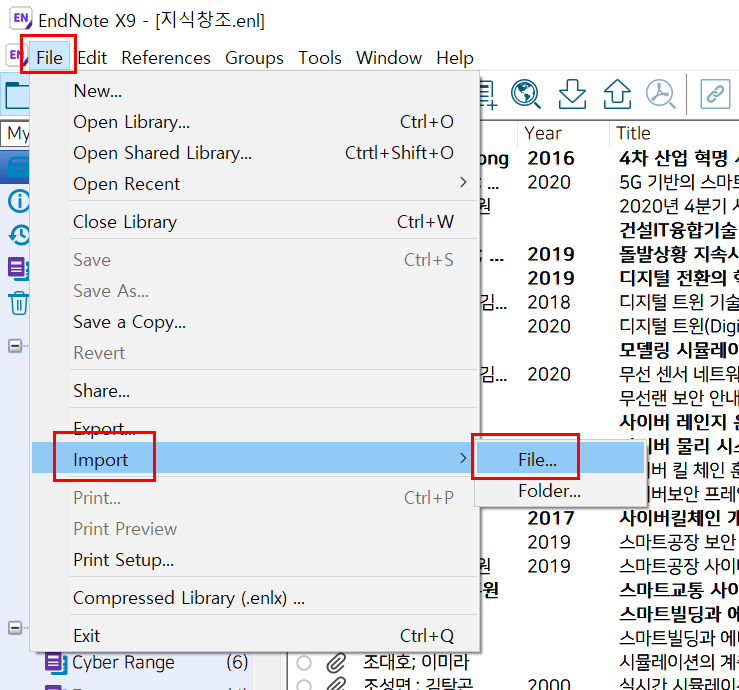Viewport: 739px width, 690px height.
Task: Select reference titled 돌발상황 지속
Action: click(679, 254)
